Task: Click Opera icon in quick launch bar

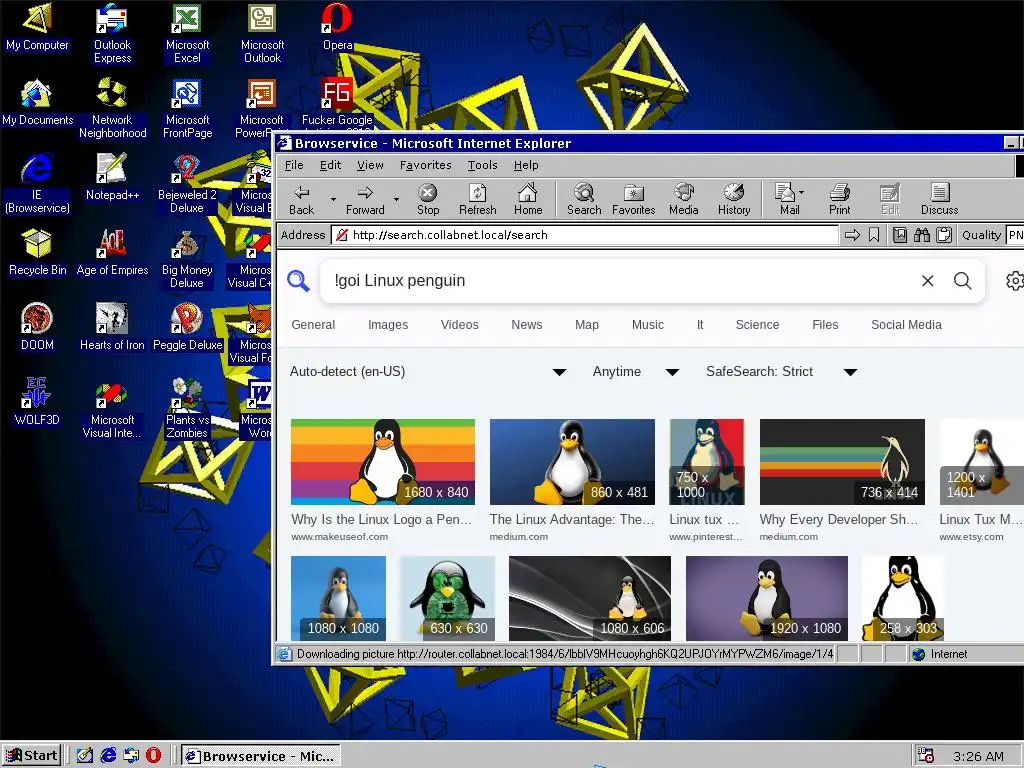Action: (153, 756)
